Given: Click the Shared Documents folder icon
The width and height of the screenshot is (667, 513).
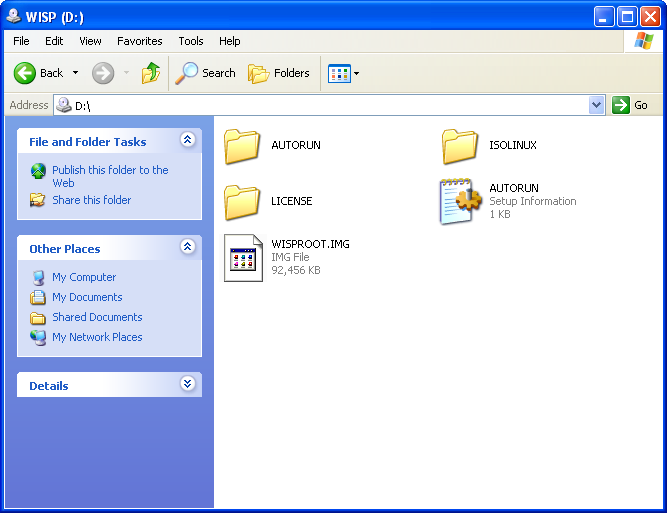Looking at the screenshot, I should point(38,318).
